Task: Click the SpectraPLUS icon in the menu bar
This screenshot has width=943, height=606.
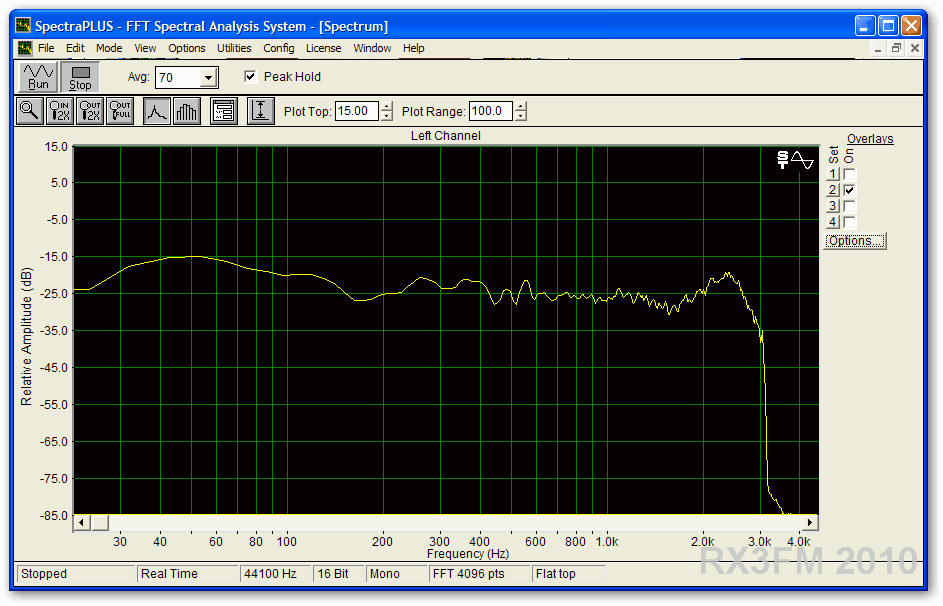Action: point(25,48)
